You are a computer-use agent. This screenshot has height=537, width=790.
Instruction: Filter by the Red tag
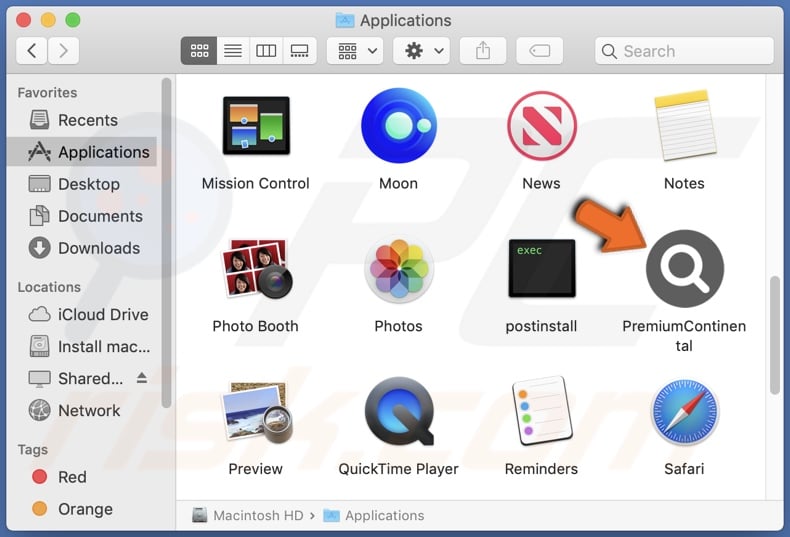coord(82,477)
